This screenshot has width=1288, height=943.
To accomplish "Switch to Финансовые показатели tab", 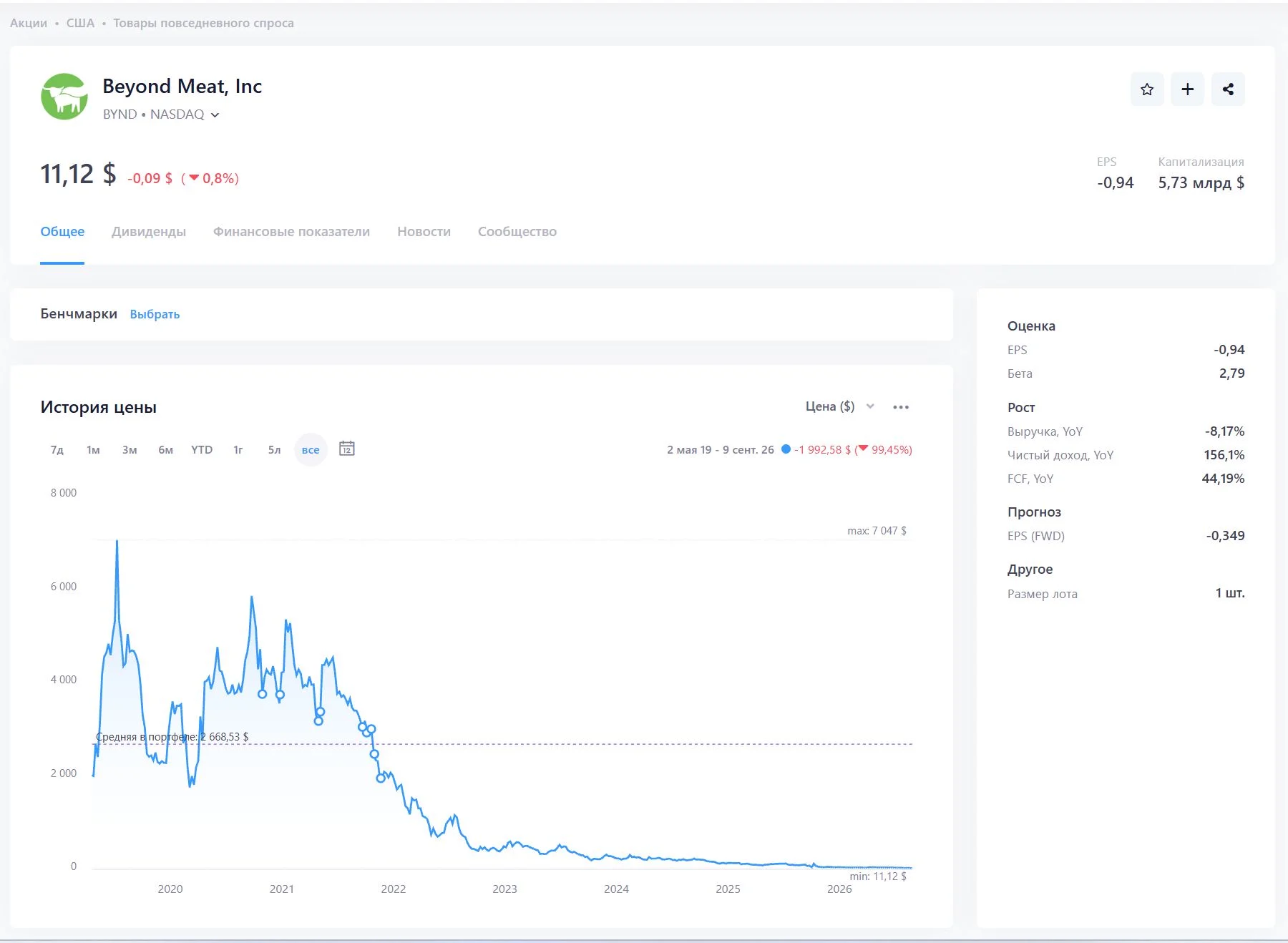I will [291, 232].
